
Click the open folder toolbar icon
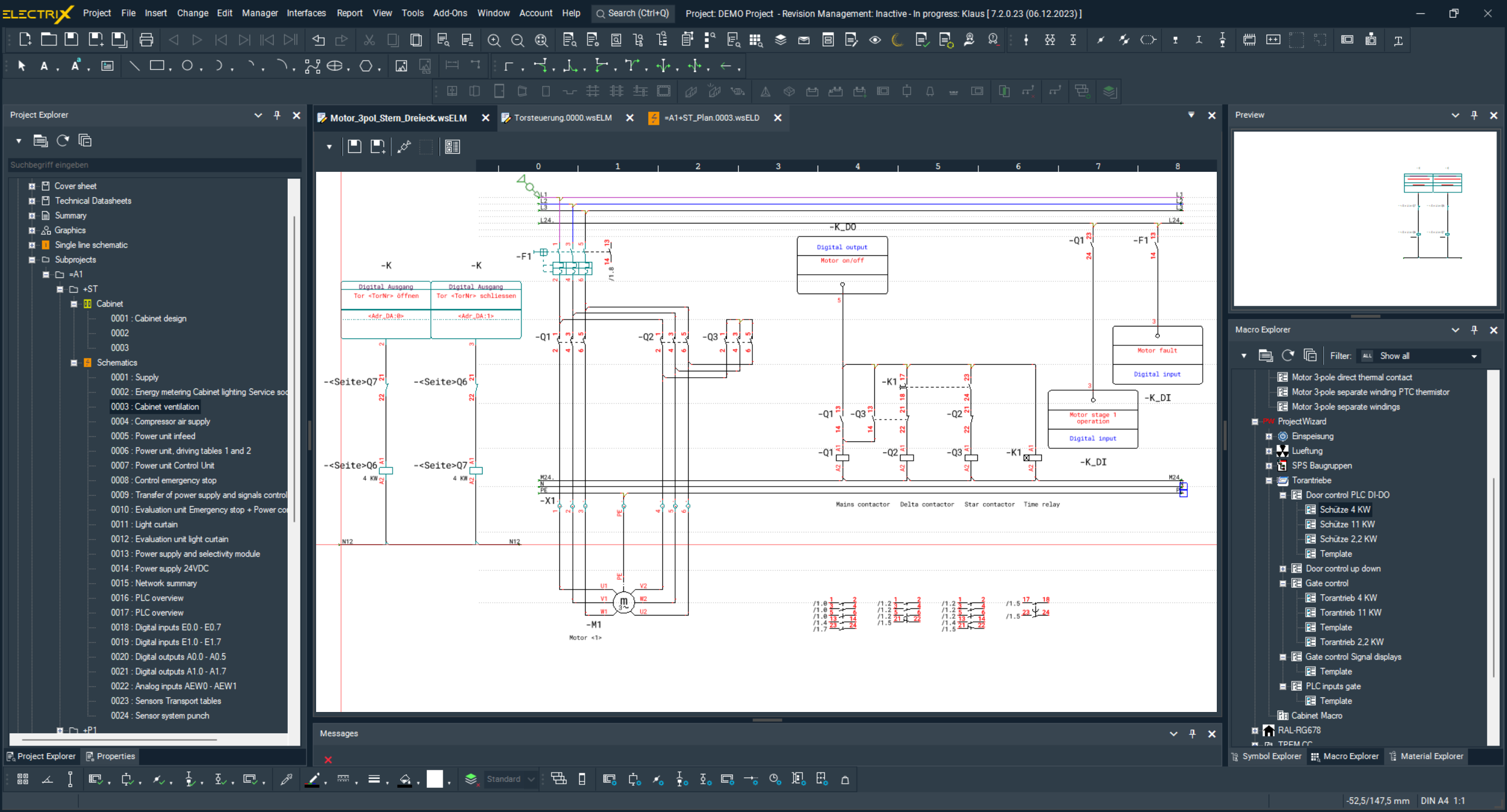(49, 39)
